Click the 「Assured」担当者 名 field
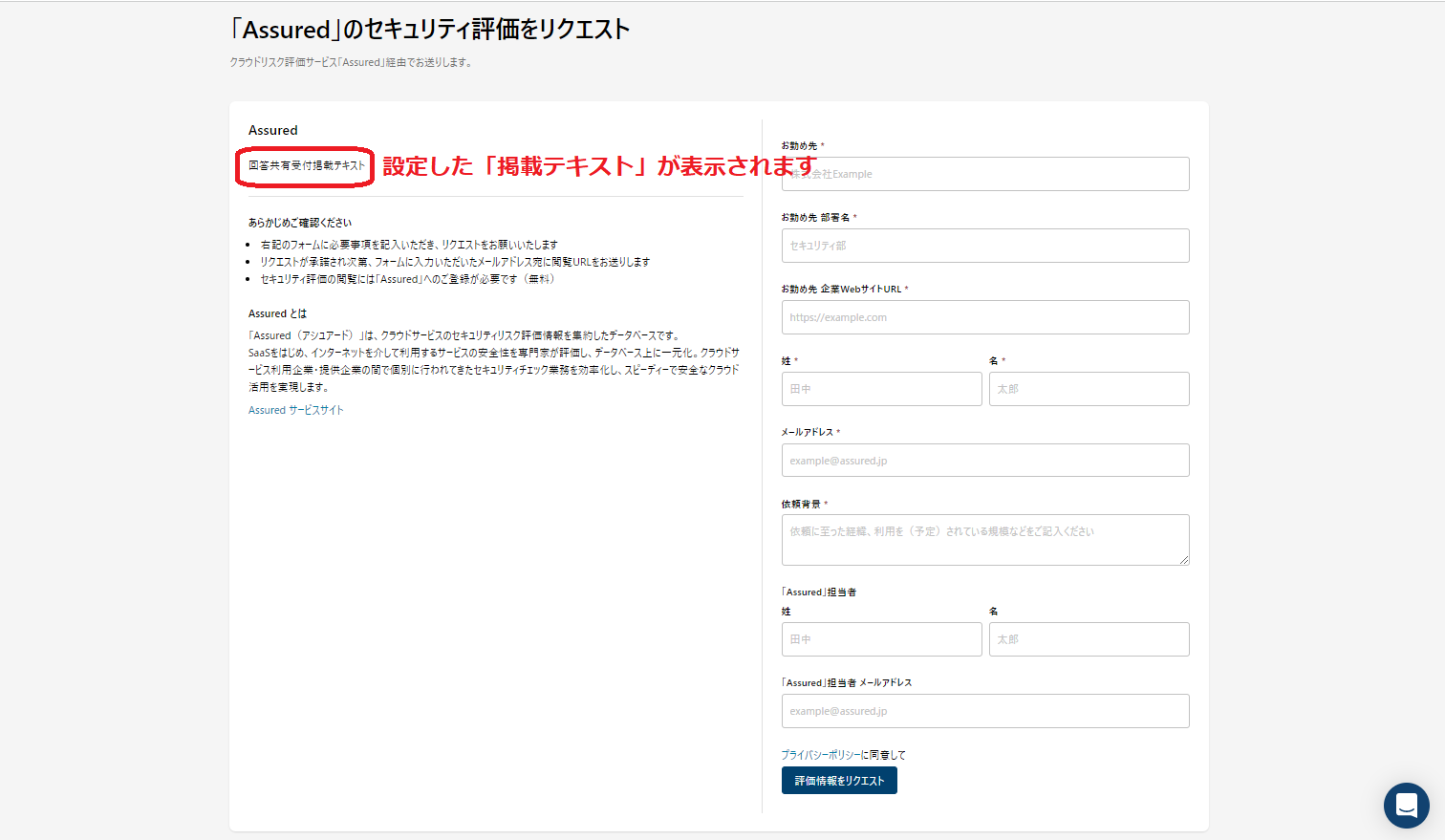 pyautogui.click(x=1089, y=639)
